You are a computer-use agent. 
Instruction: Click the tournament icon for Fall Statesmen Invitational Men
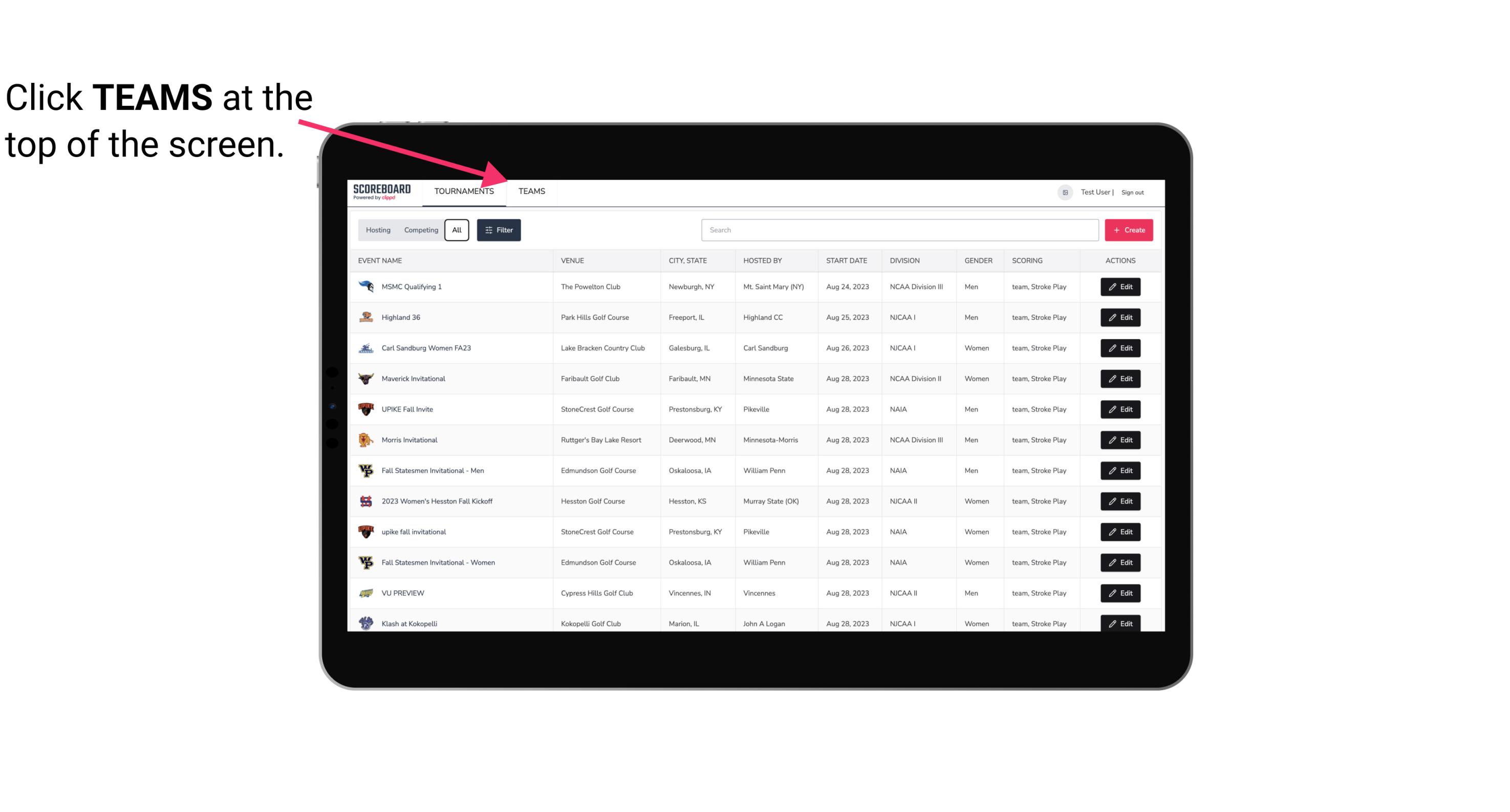366,470
